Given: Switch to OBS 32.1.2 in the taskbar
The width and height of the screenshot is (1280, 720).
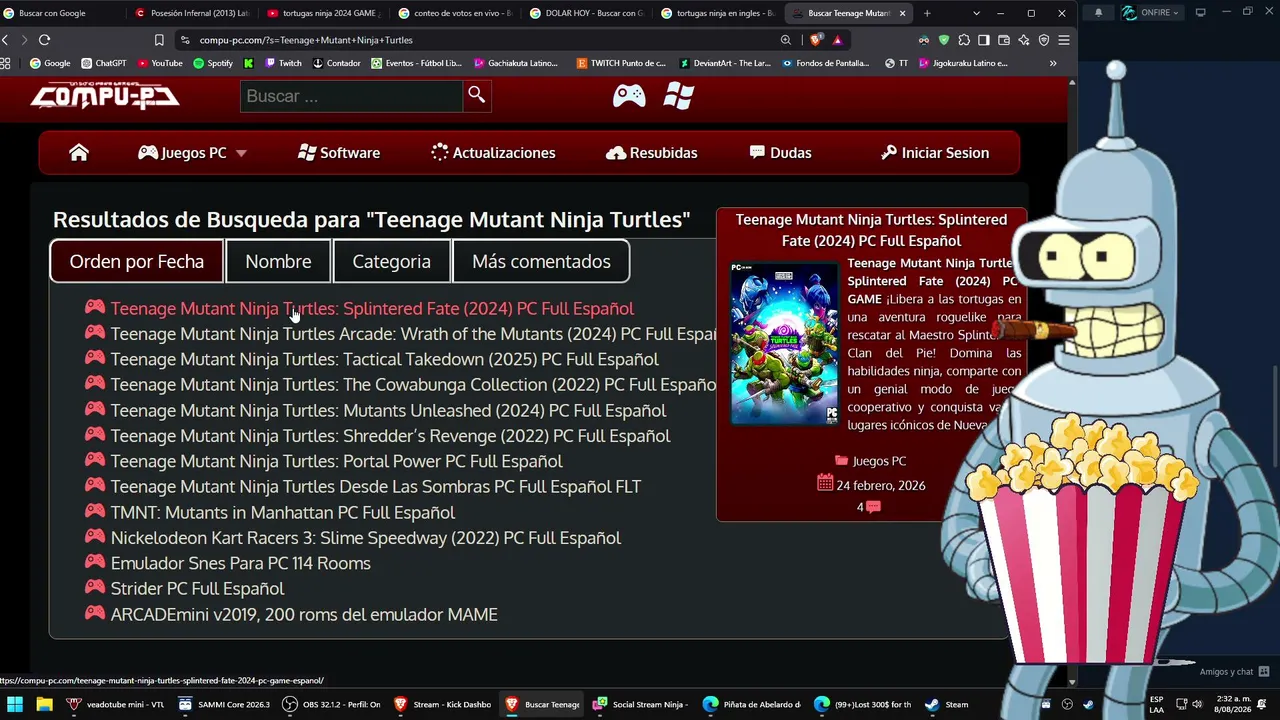Looking at the screenshot, I should (x=331, y=704).
